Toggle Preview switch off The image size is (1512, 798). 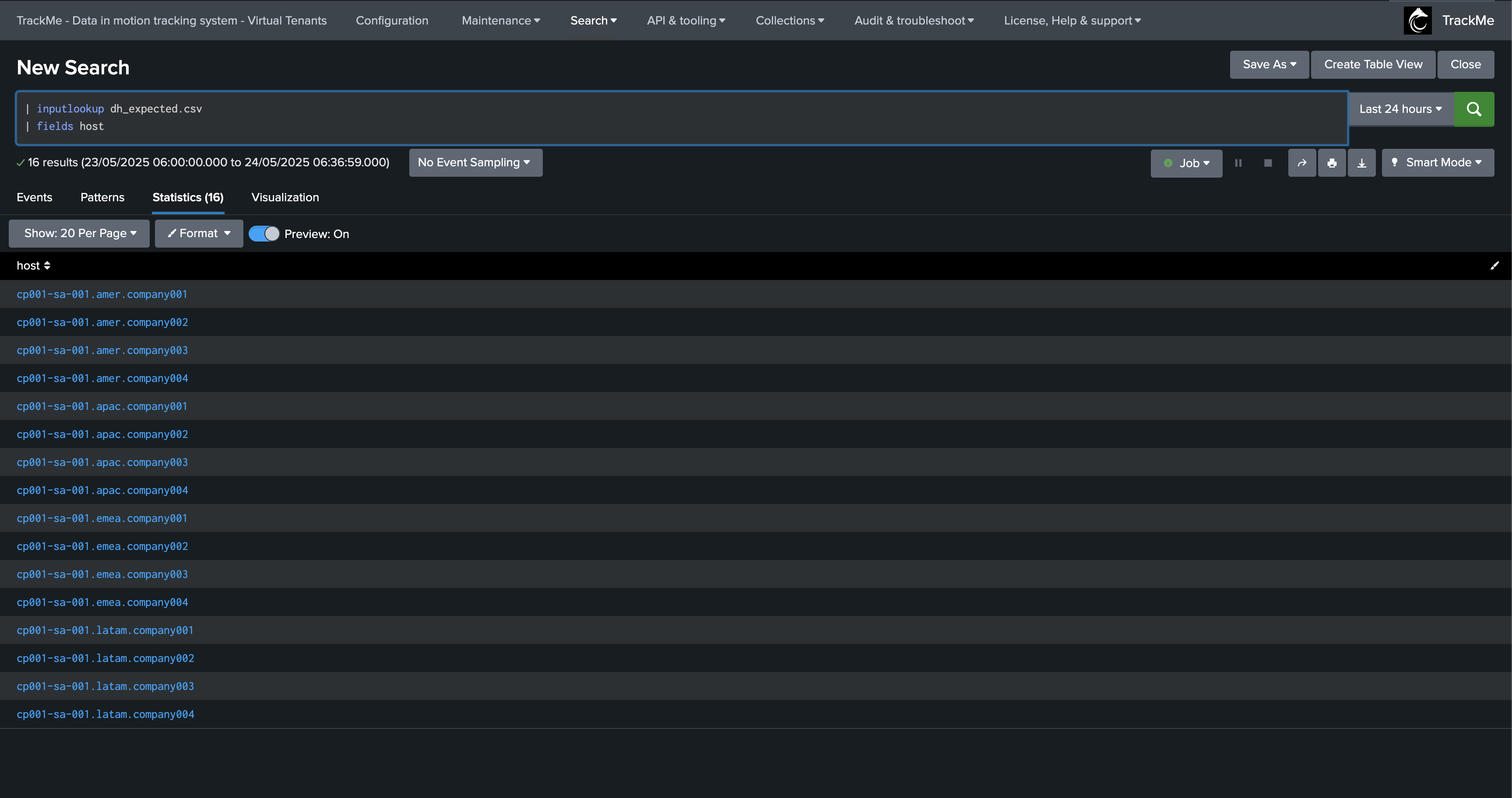(x=264, y=234)
